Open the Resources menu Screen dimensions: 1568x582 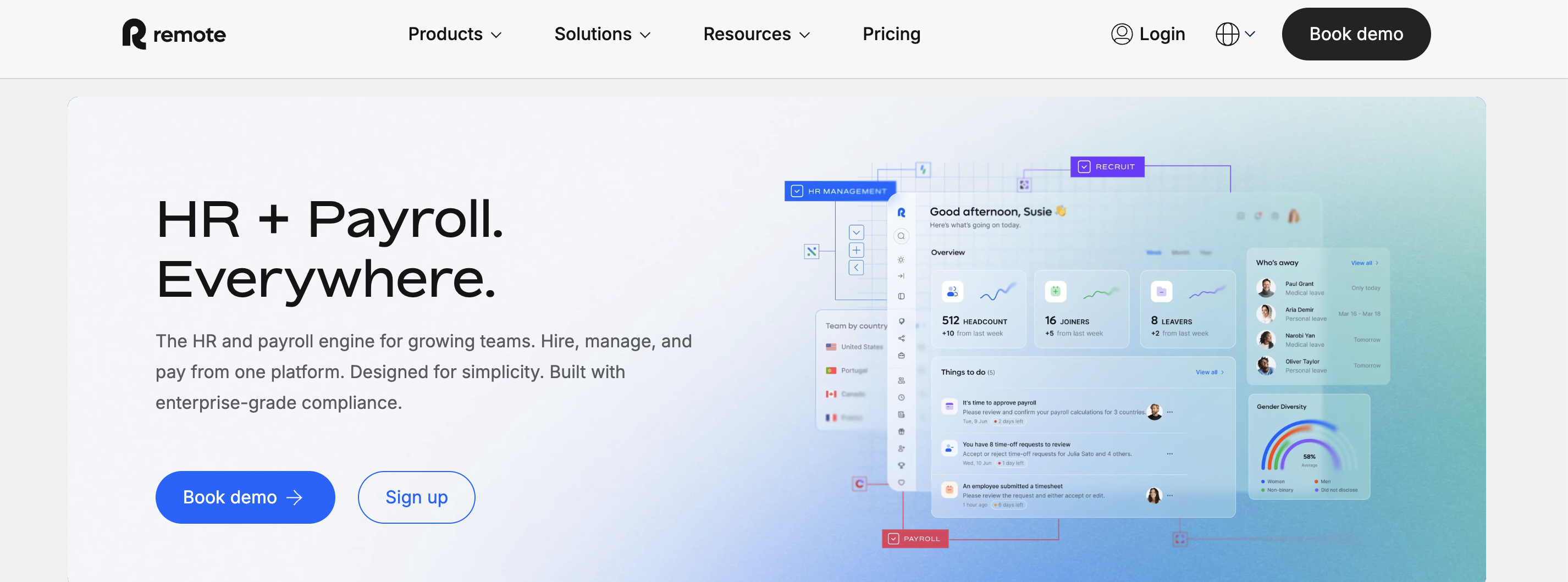click(x=756, y=34)
